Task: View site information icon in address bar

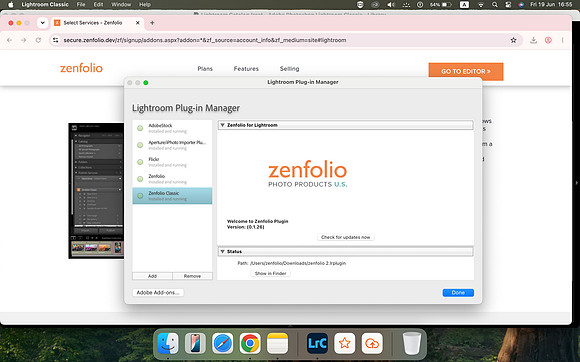Action: pos(55,40)
